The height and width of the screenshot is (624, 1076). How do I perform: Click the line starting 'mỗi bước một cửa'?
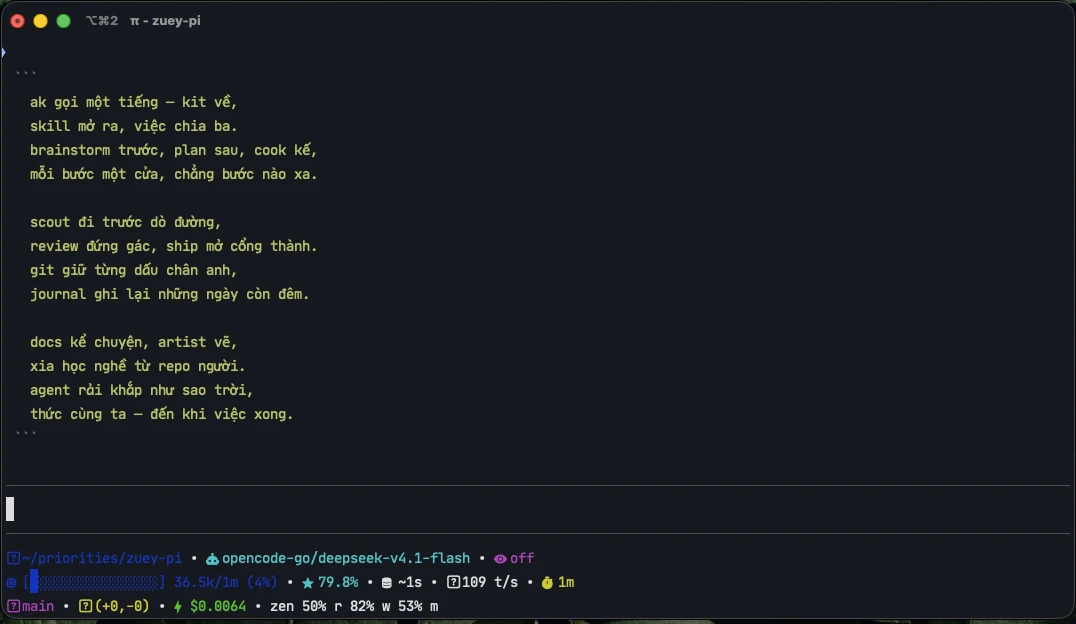point(174,174)
